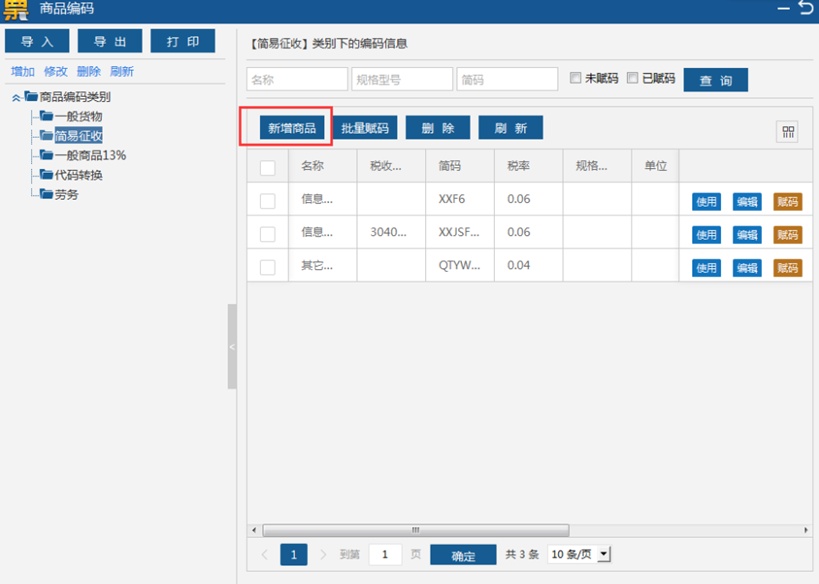
Task: Select the 一般商品13% folder
Action: click(x=90, y=155)
